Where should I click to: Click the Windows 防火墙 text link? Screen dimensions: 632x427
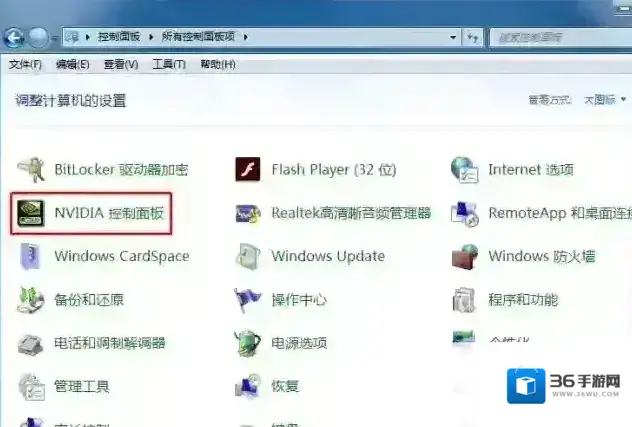(542, 256)
